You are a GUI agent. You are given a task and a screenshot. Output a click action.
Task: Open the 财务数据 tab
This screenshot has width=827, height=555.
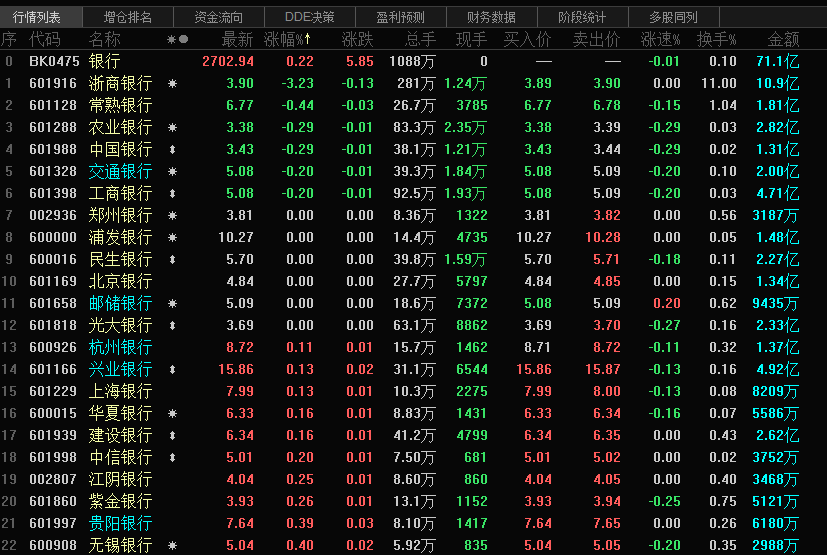coord(491,17)
